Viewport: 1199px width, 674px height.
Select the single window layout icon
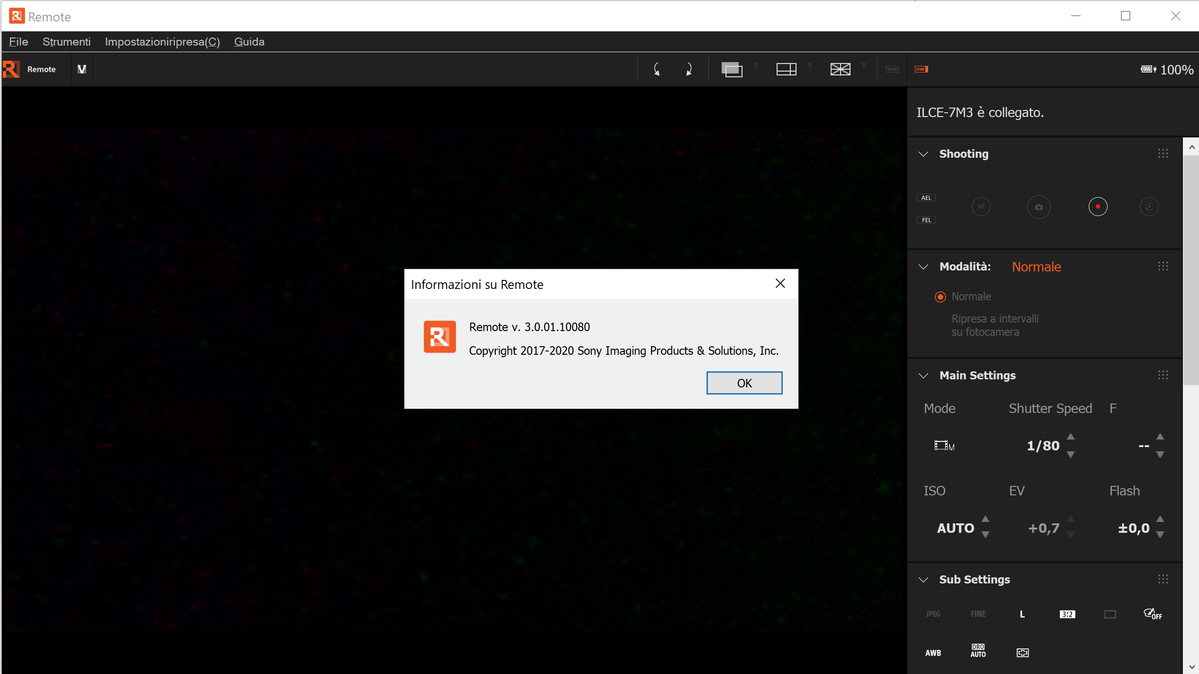(731, 69)
